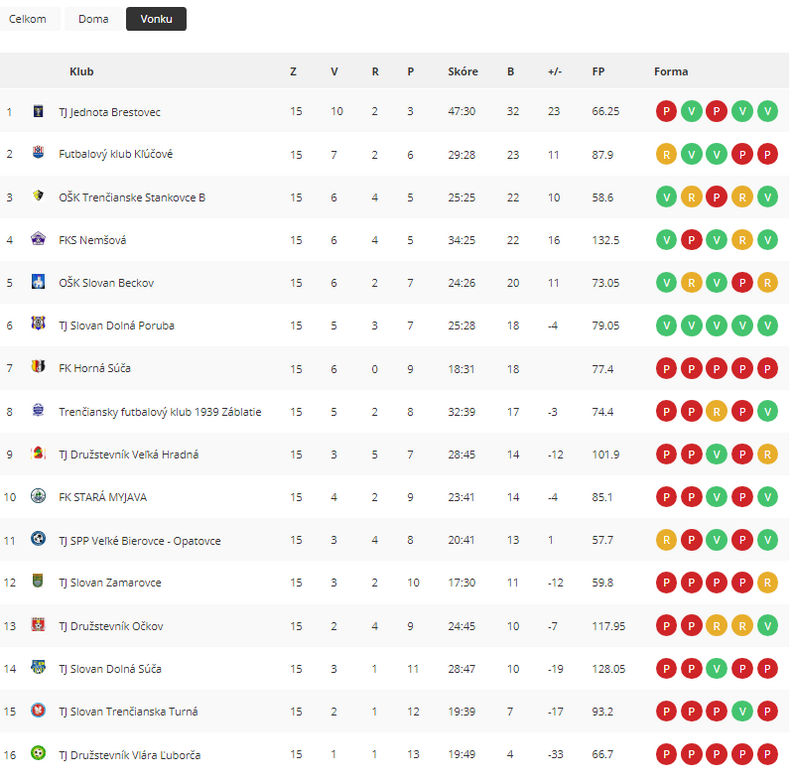793x782 pixels.
Task: Open the Celkom standings tab
Action: tap(28, 19)
